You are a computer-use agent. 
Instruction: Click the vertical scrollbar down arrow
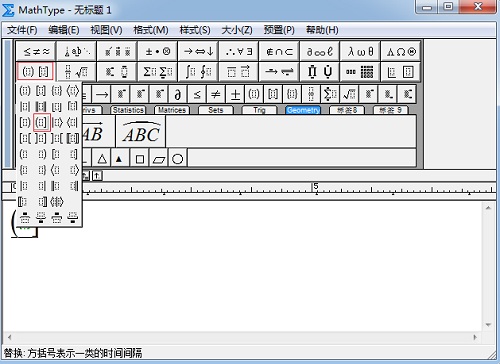488,325
